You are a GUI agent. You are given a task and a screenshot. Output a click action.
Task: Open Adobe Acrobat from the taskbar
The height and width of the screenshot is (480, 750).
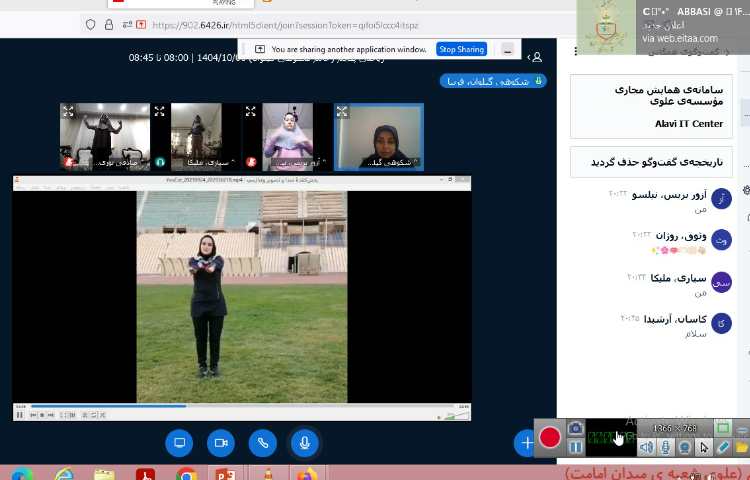[x=145, y=473]
